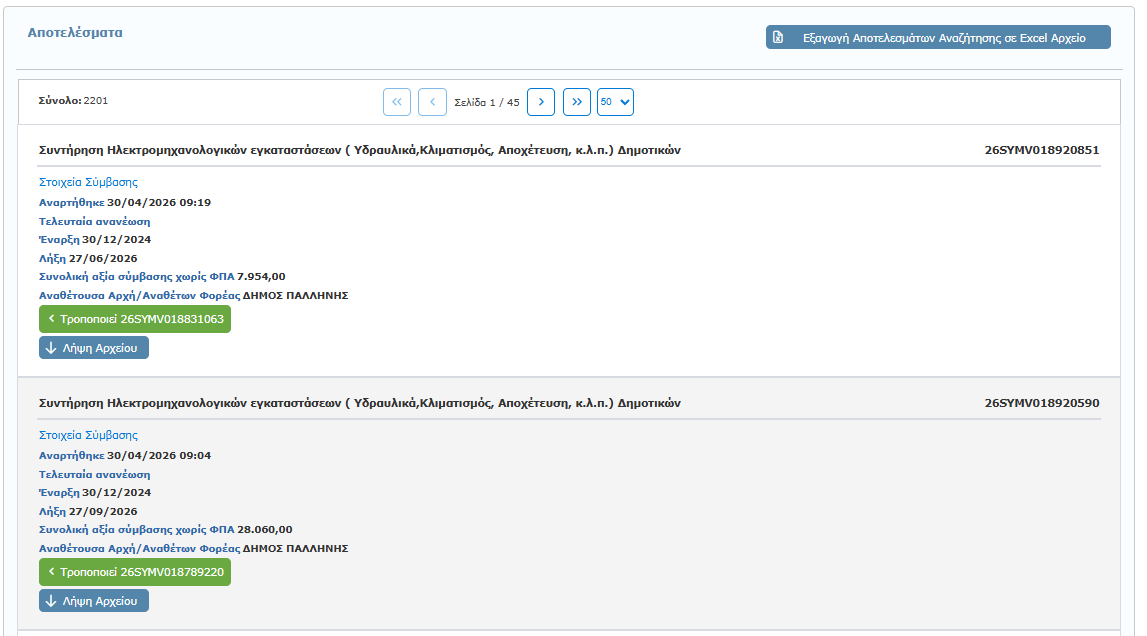The image size is (1147, 636).
Task: Click the Excel file icon in export button
Action: [778, 37]
